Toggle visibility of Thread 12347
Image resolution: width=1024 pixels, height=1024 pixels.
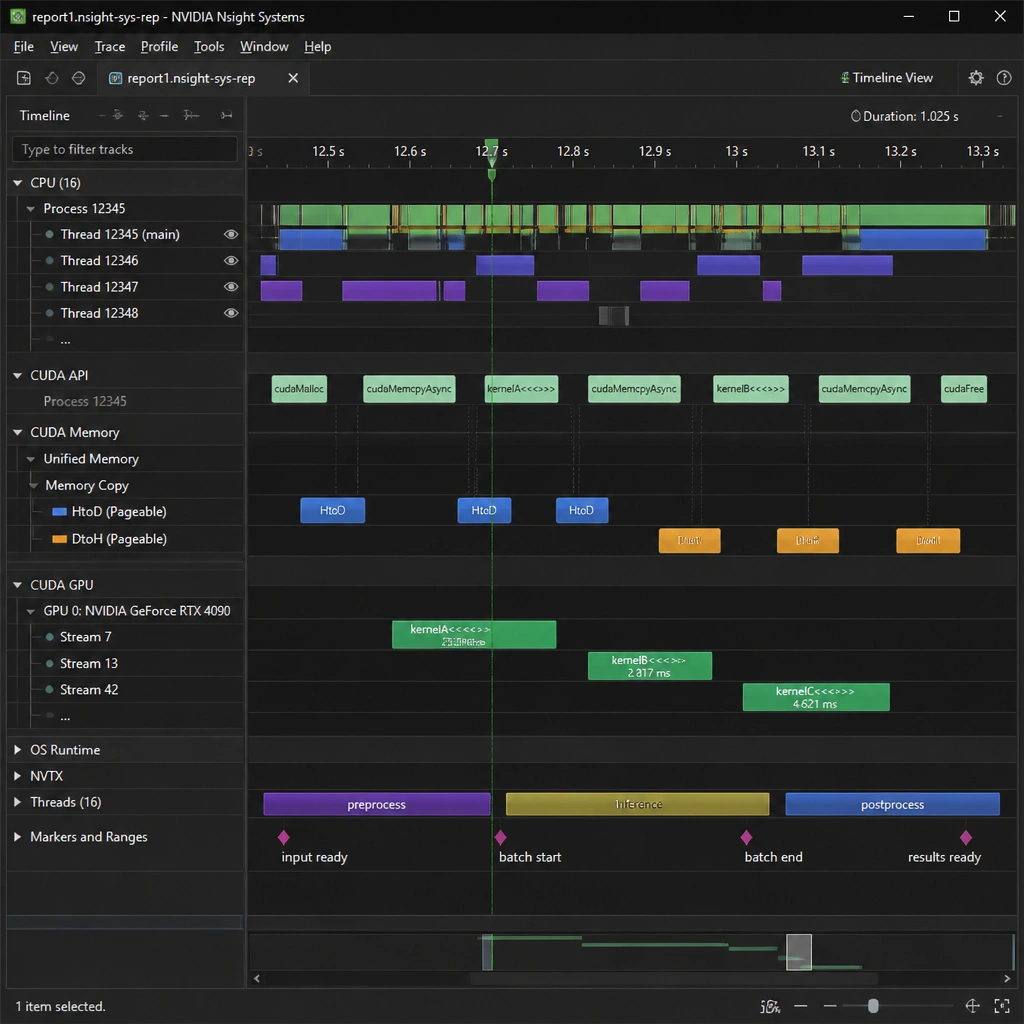pos(231,287)
